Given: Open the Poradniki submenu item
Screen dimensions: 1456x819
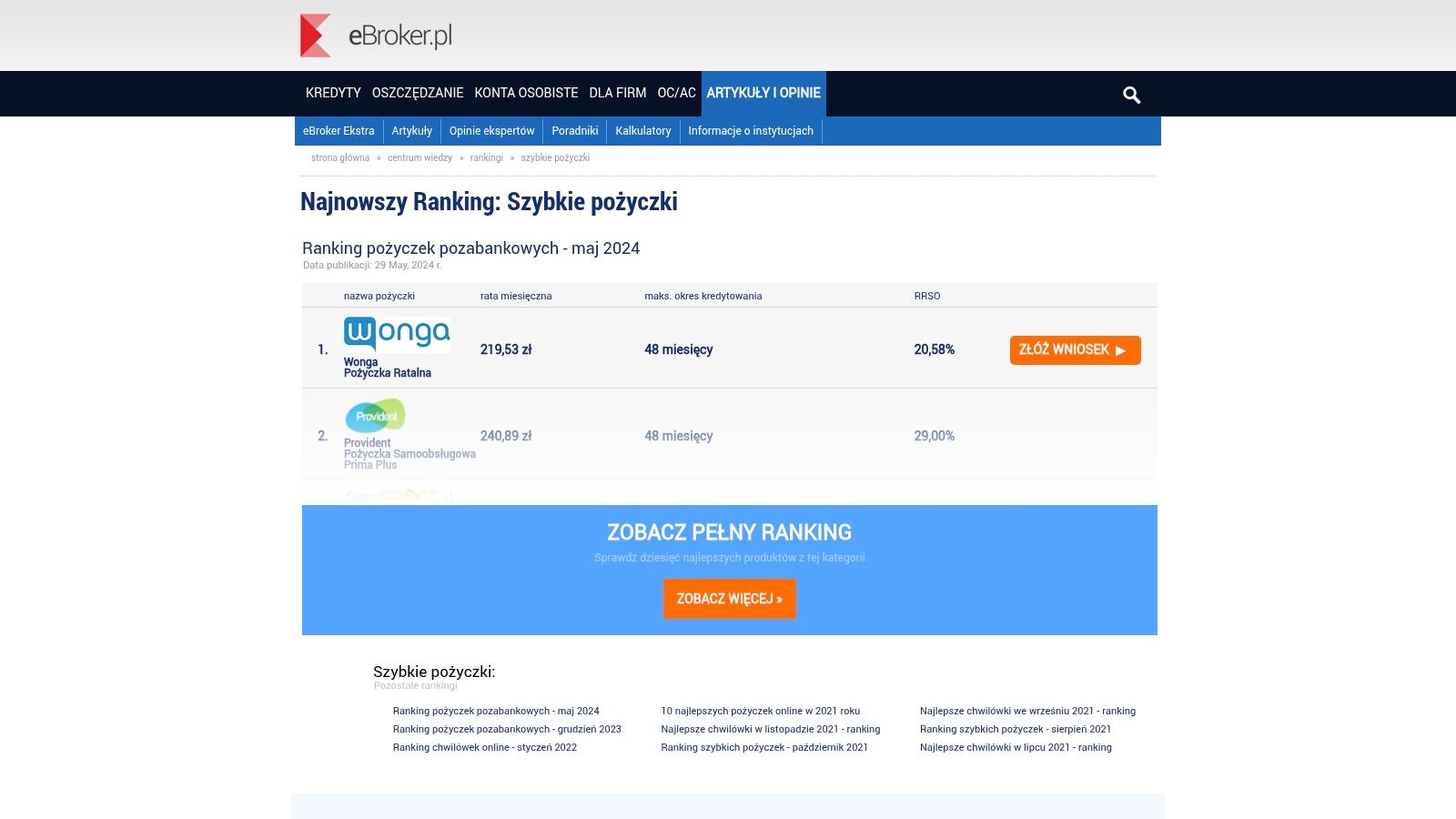Looking at the screenshot, I should [575, 131].
